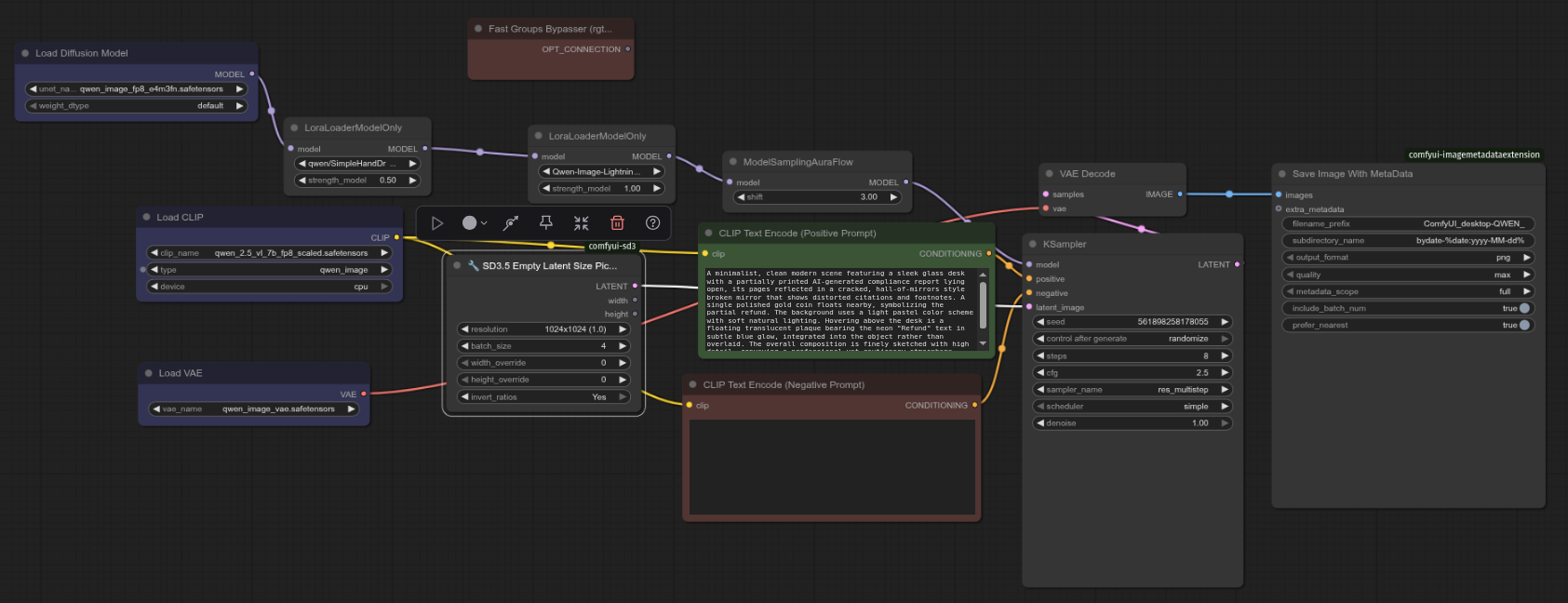Open the output_format png dropdown
The image size is (1568, 603).
tap(1407, 258)
